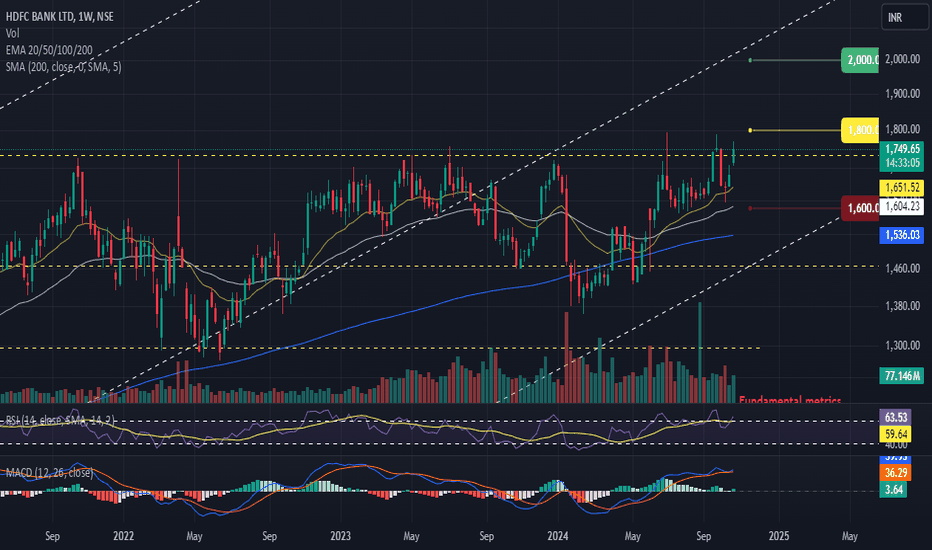Screen dimensions: 932x550
Task: Click the dark red 1,600 price line label
Action: pyautogui.click(x=860, y=208)
